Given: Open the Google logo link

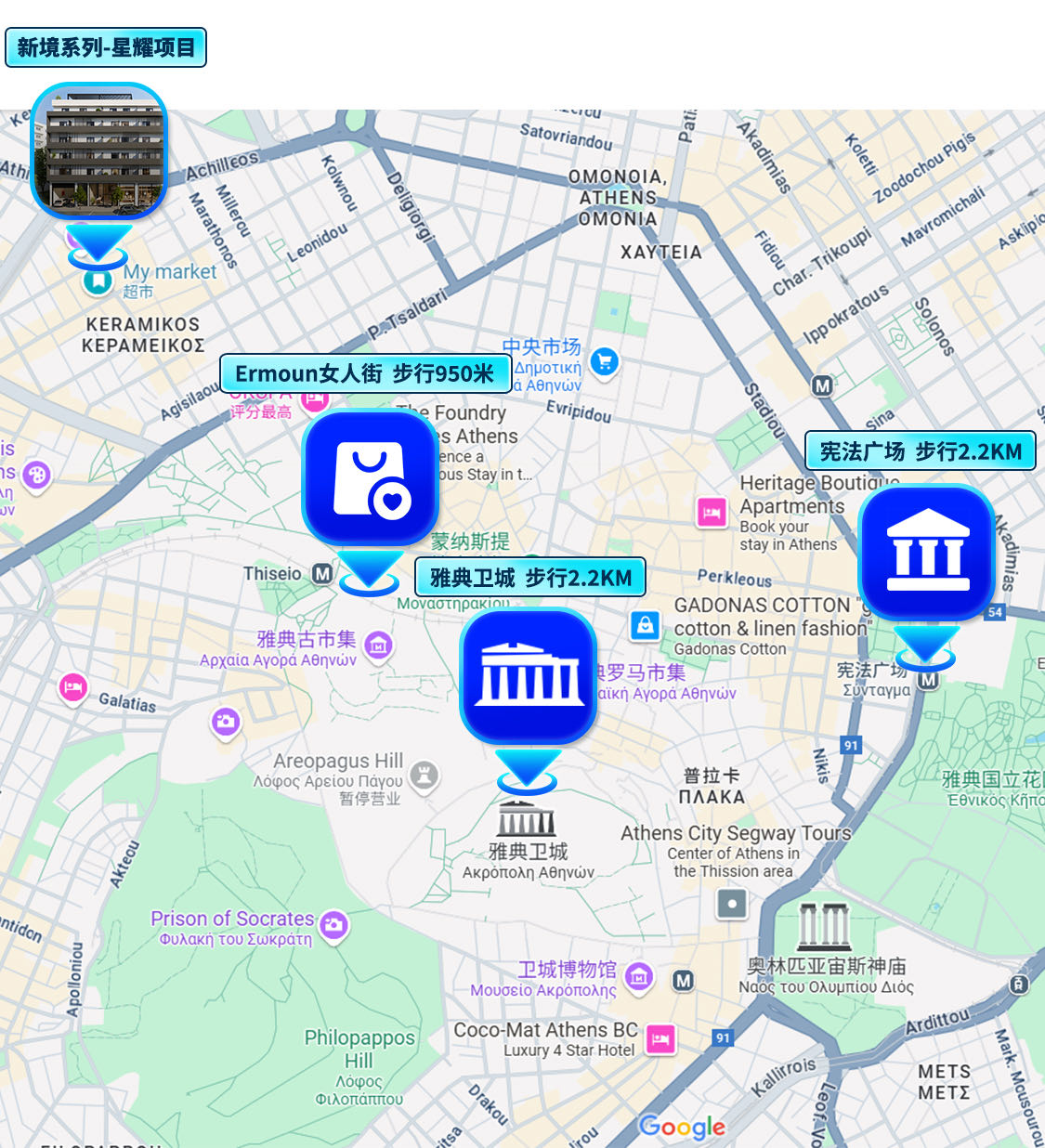Looking at the screenshot, I should [x=682, y=1127].
